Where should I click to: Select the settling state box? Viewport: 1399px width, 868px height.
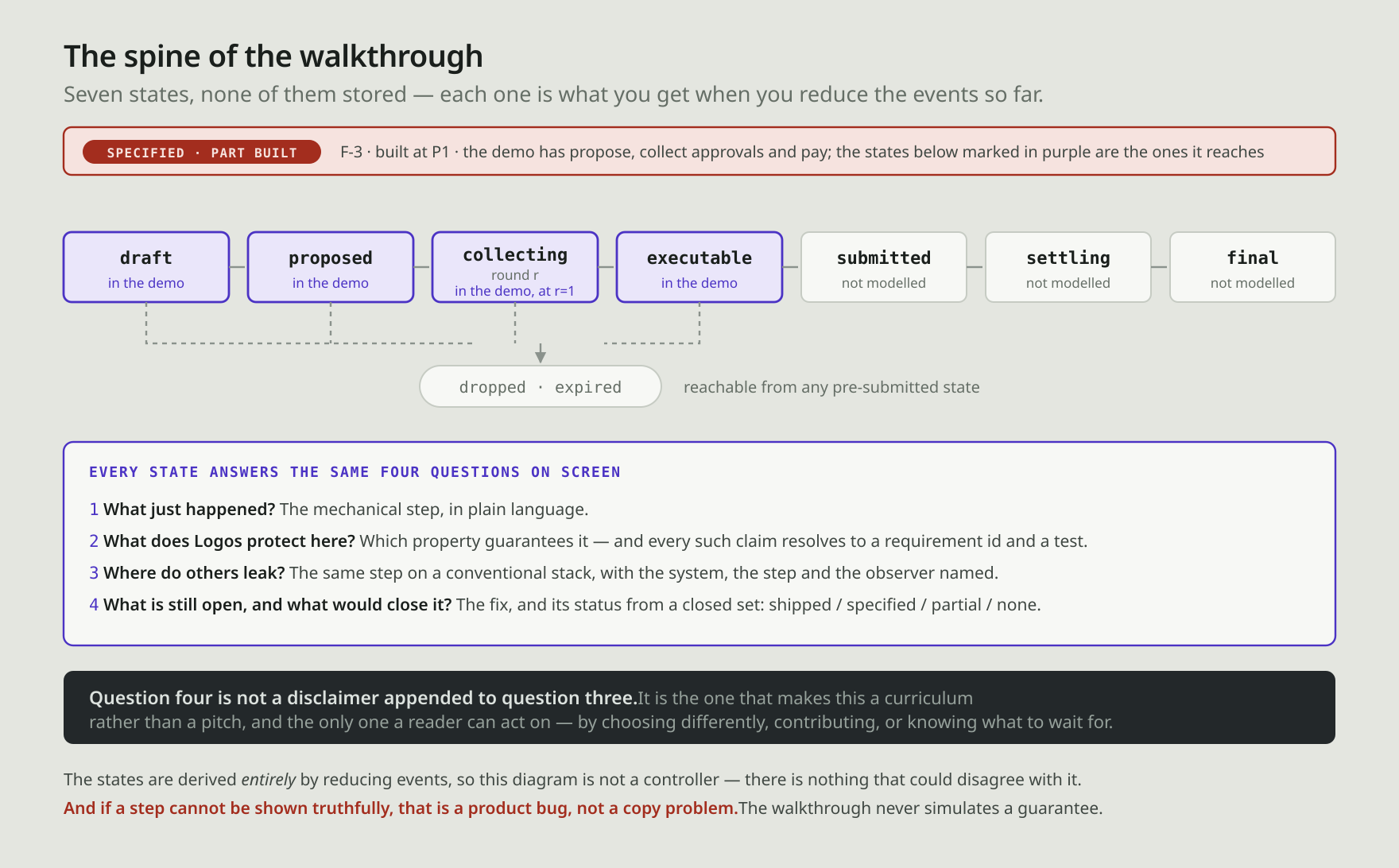point(1068,267)
